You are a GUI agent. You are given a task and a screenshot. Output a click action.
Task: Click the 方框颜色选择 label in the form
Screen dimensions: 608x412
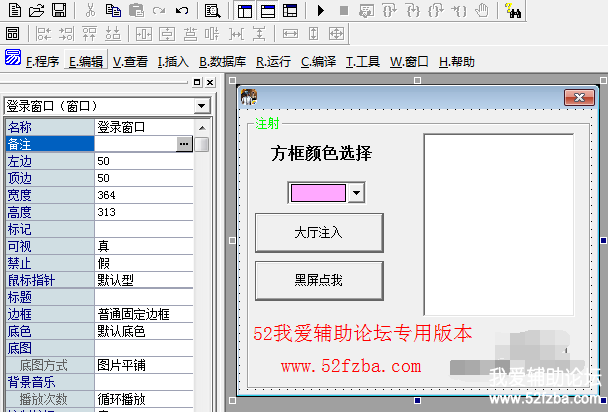(321, 153)
